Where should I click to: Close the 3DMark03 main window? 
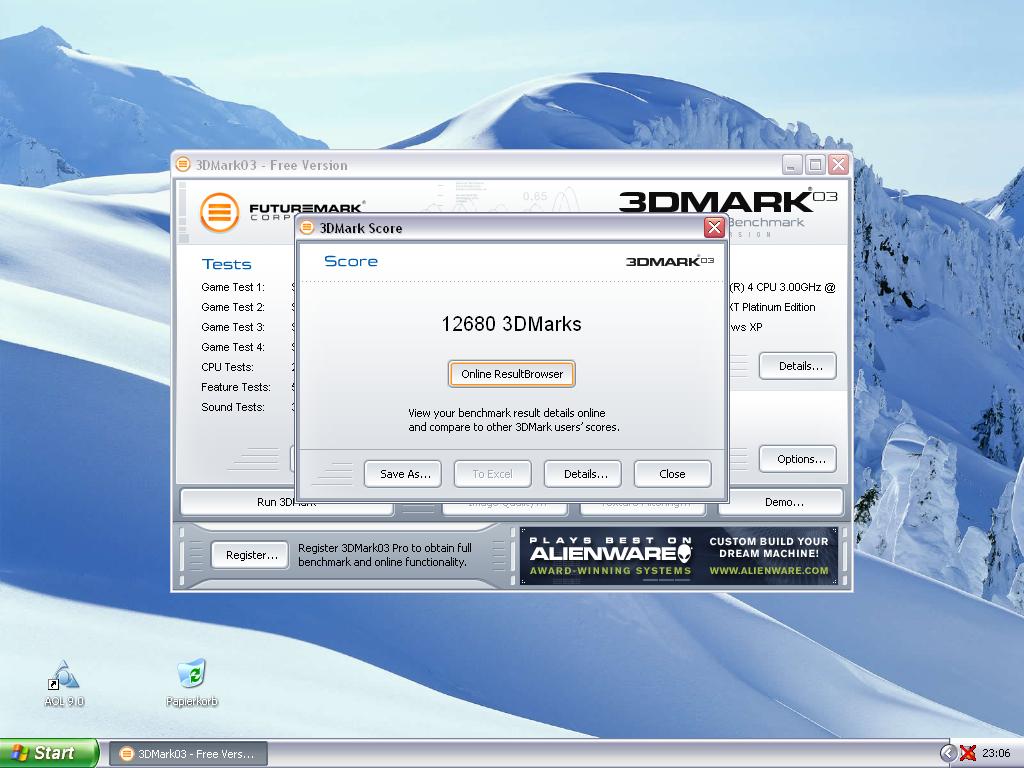[x=838, y=165]
